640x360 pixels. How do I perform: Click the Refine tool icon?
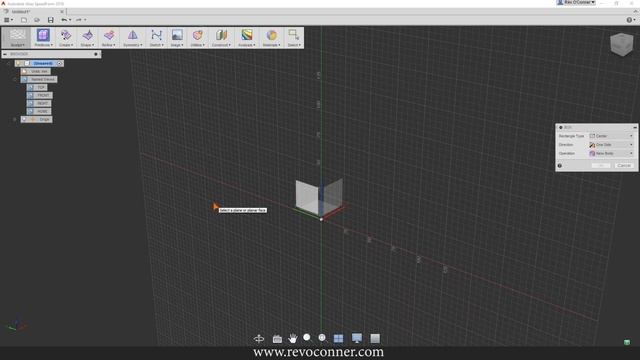109,35
